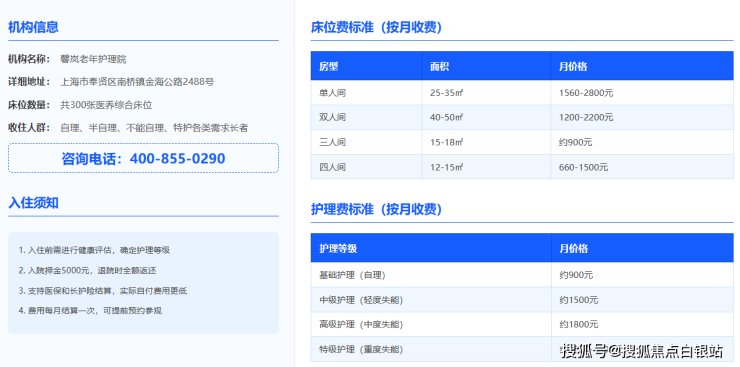Select the 单人间 row cell
Image resolution: width=740 pixels, height=367 pixels.
[366, 93]
